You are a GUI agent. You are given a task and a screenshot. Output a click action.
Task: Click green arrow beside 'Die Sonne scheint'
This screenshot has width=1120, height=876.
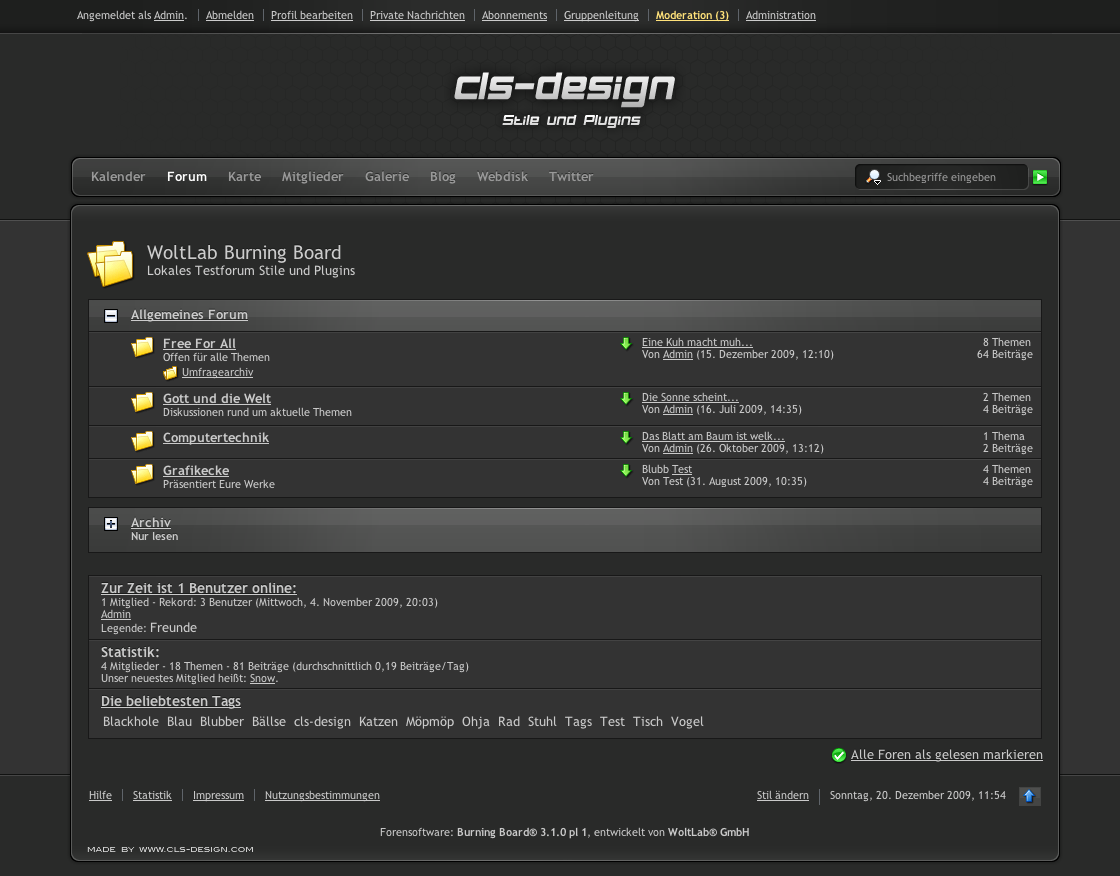(x=626, y=398)
